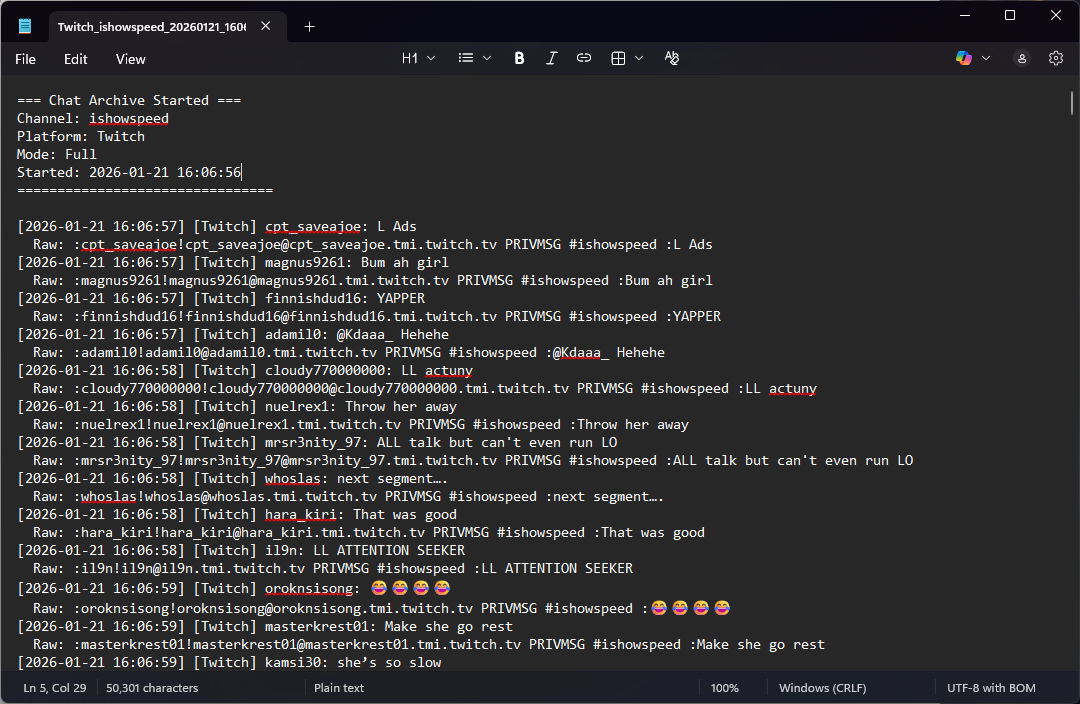Click UTF-8 with BOM encoding indicator
Screen dimensions: 1080x704
(991, 688)
